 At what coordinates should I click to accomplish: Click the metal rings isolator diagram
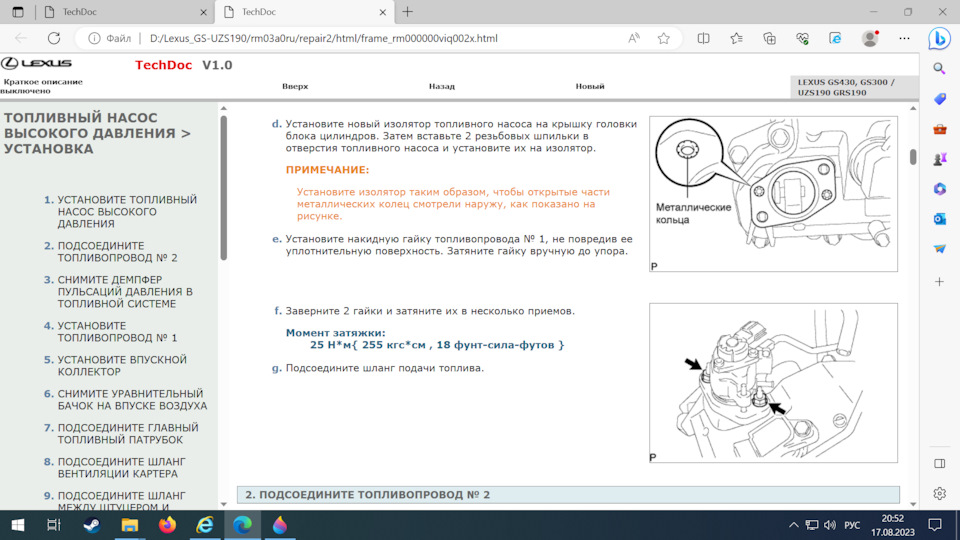point(773,194)
